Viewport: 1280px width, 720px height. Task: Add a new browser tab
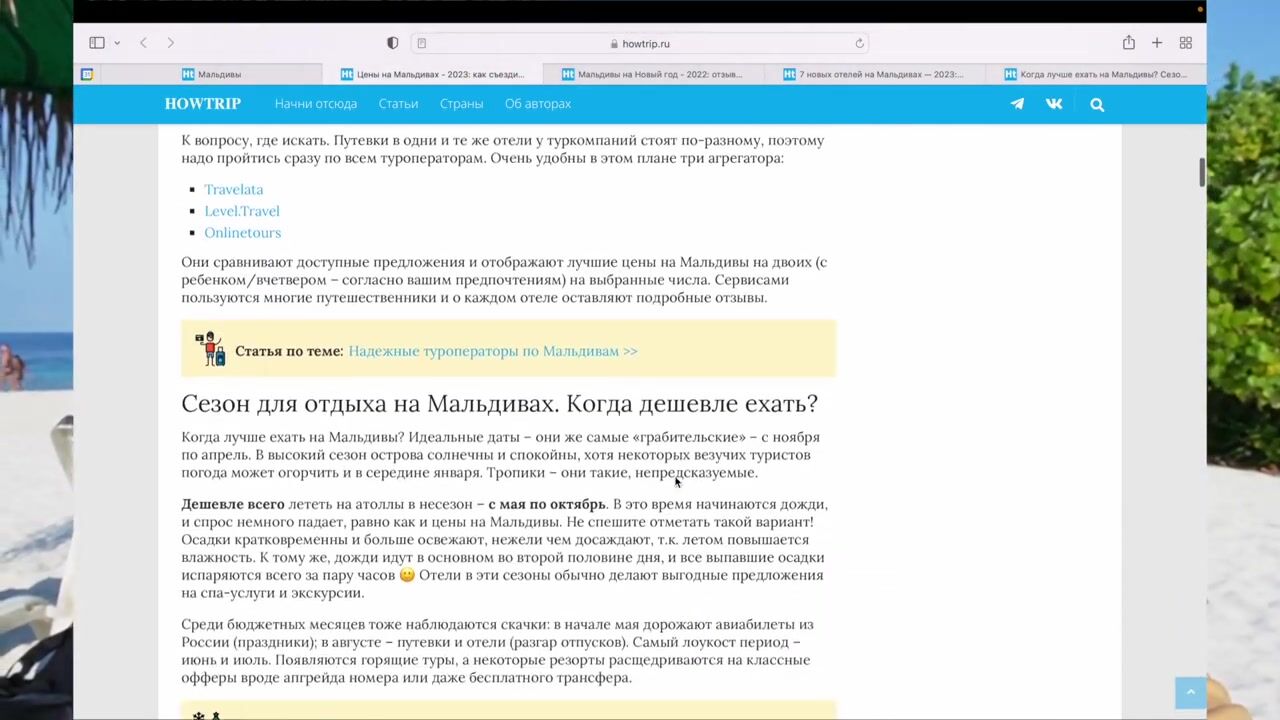[x=1157, y=43]
